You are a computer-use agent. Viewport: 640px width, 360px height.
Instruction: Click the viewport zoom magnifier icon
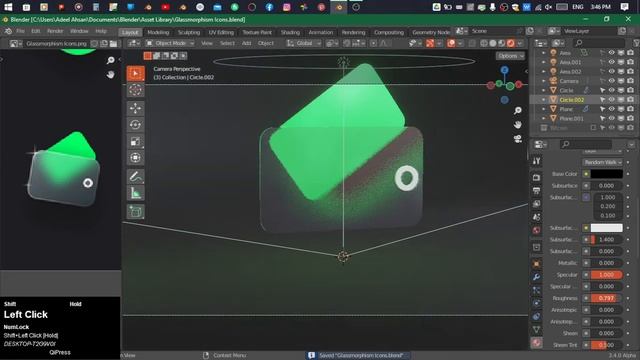point(518,111)
